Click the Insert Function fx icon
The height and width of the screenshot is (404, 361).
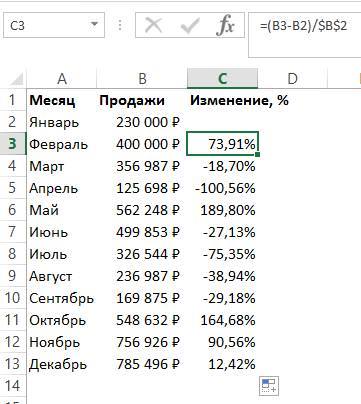(x=226, y=25)
